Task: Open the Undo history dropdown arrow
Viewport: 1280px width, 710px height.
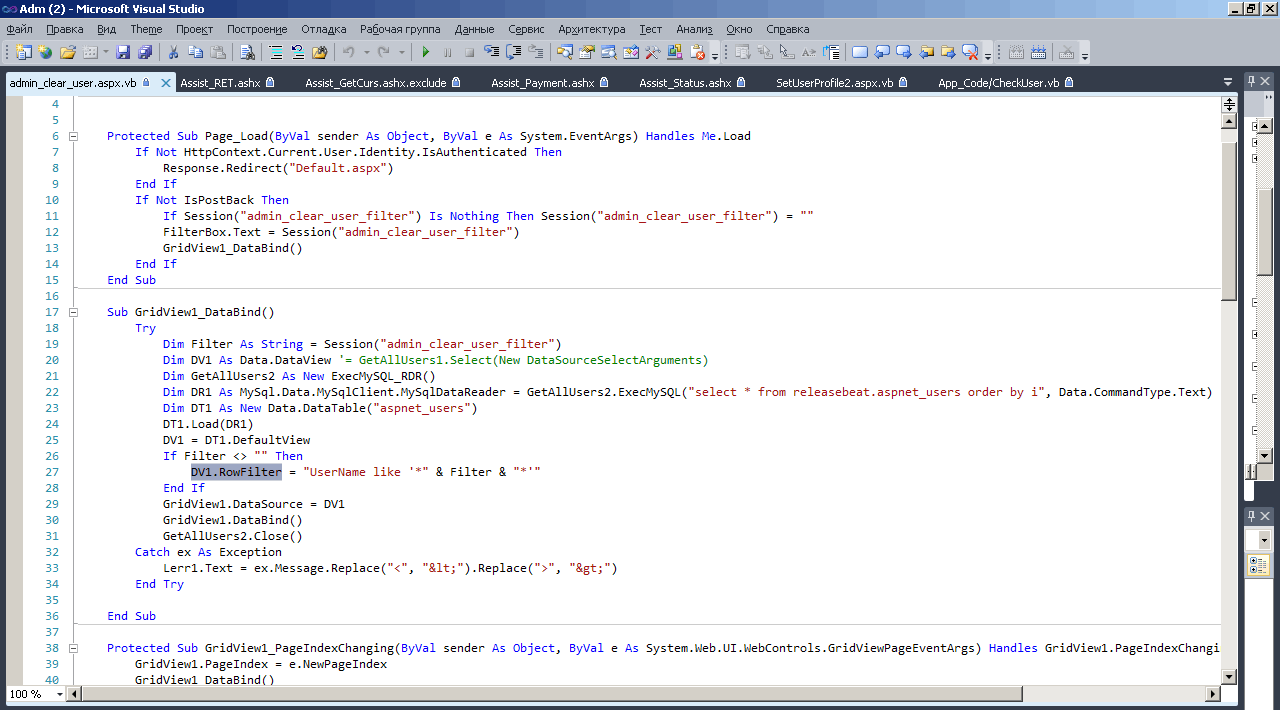Action: pyautogui.click(x=366, y=52)
